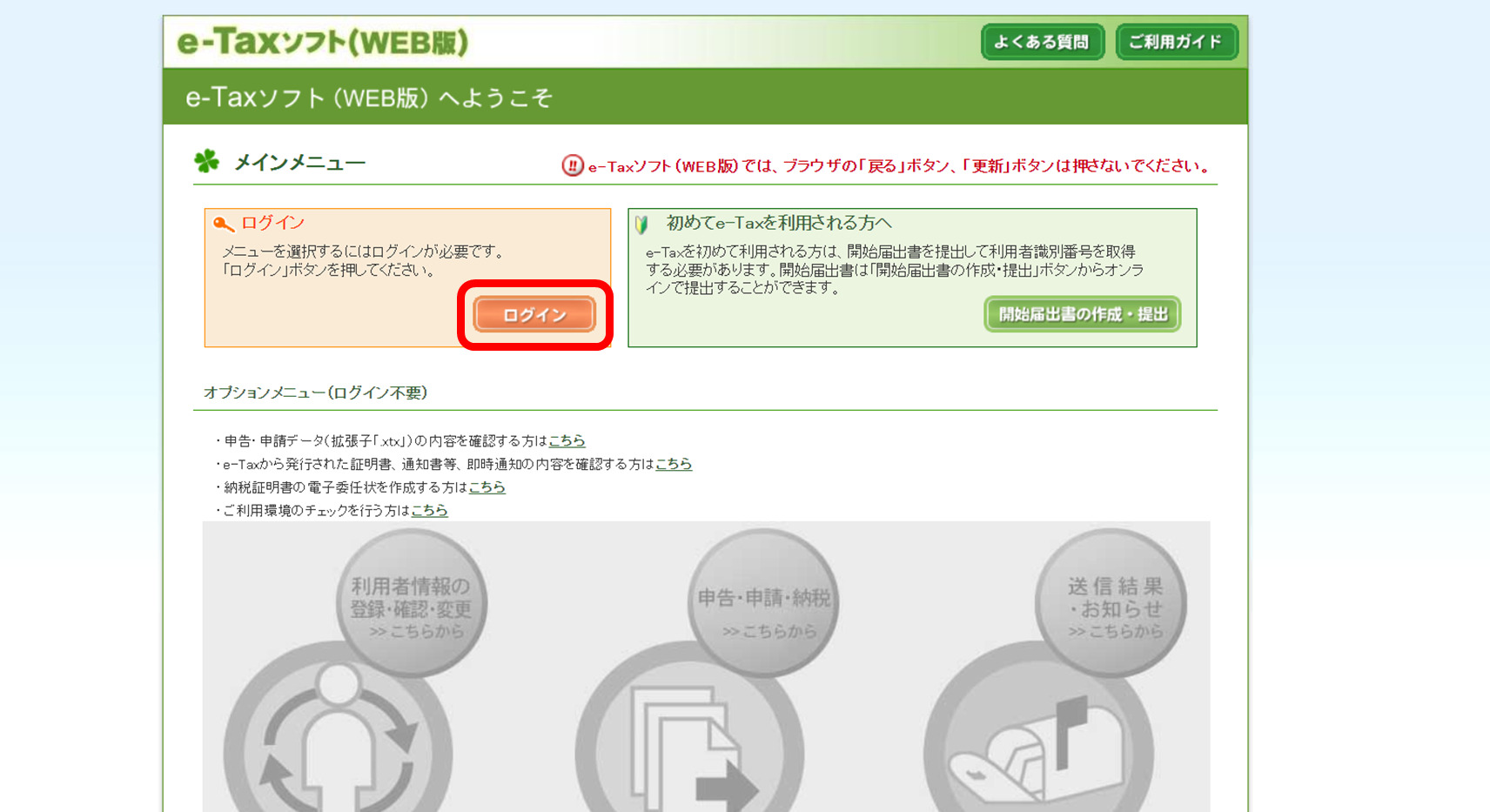Select the 送信結果・お知らせ circle
The width and height of the screenshot is (1490, 812).
pyautogui.click(x=1112, y=604)
